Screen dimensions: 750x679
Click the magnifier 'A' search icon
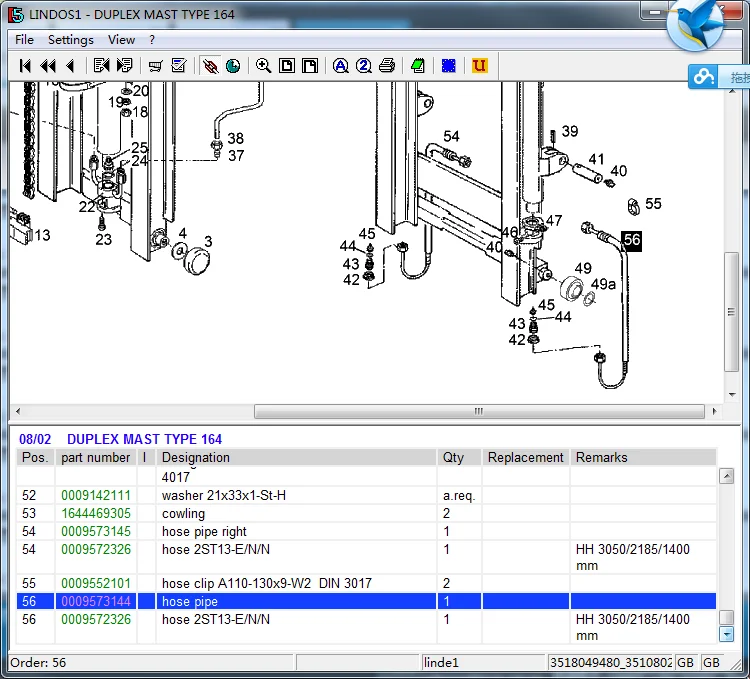pyautogui.click(x=341, y=66)
